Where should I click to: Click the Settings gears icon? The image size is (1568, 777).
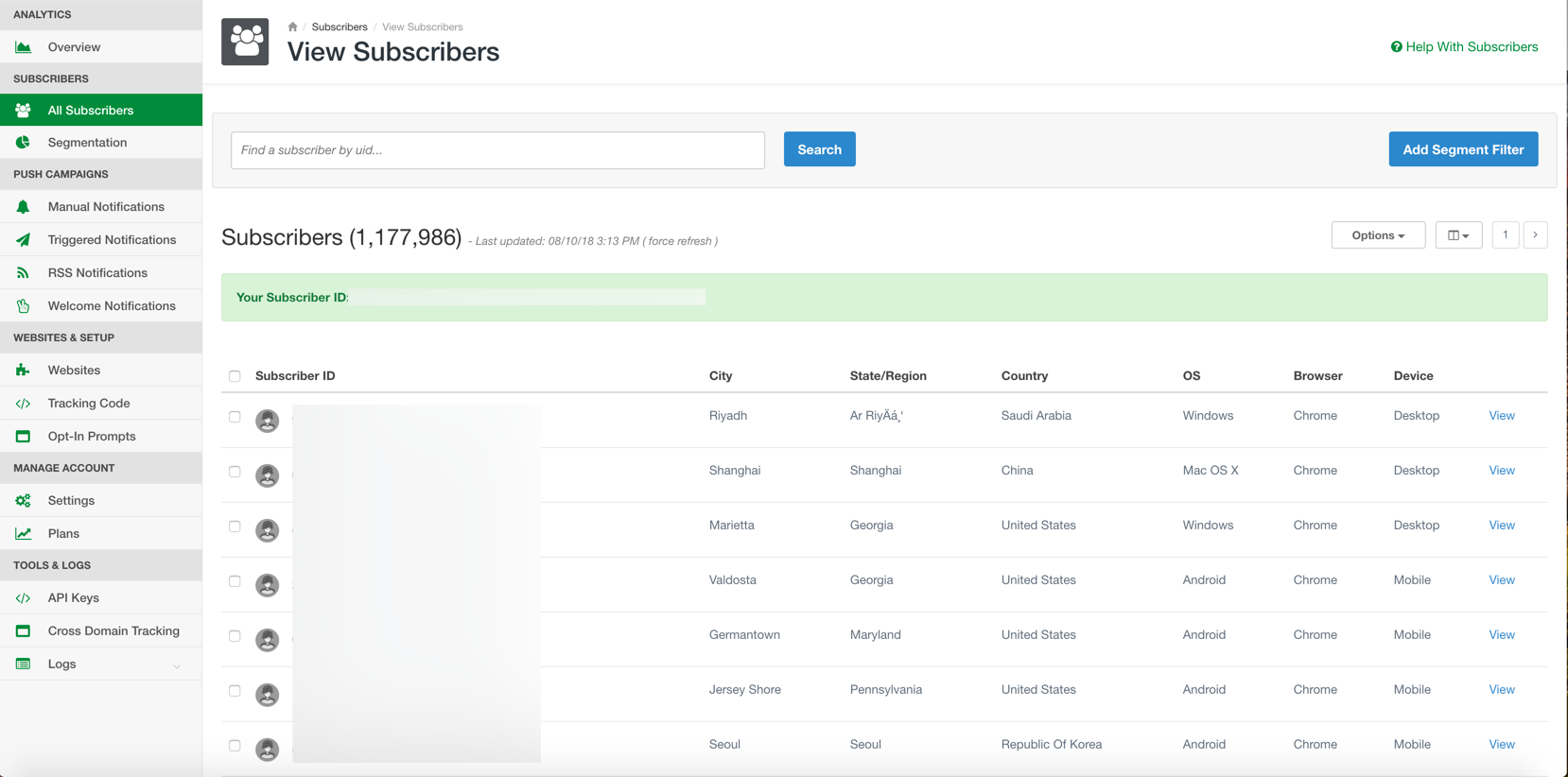tap(24, 501)
